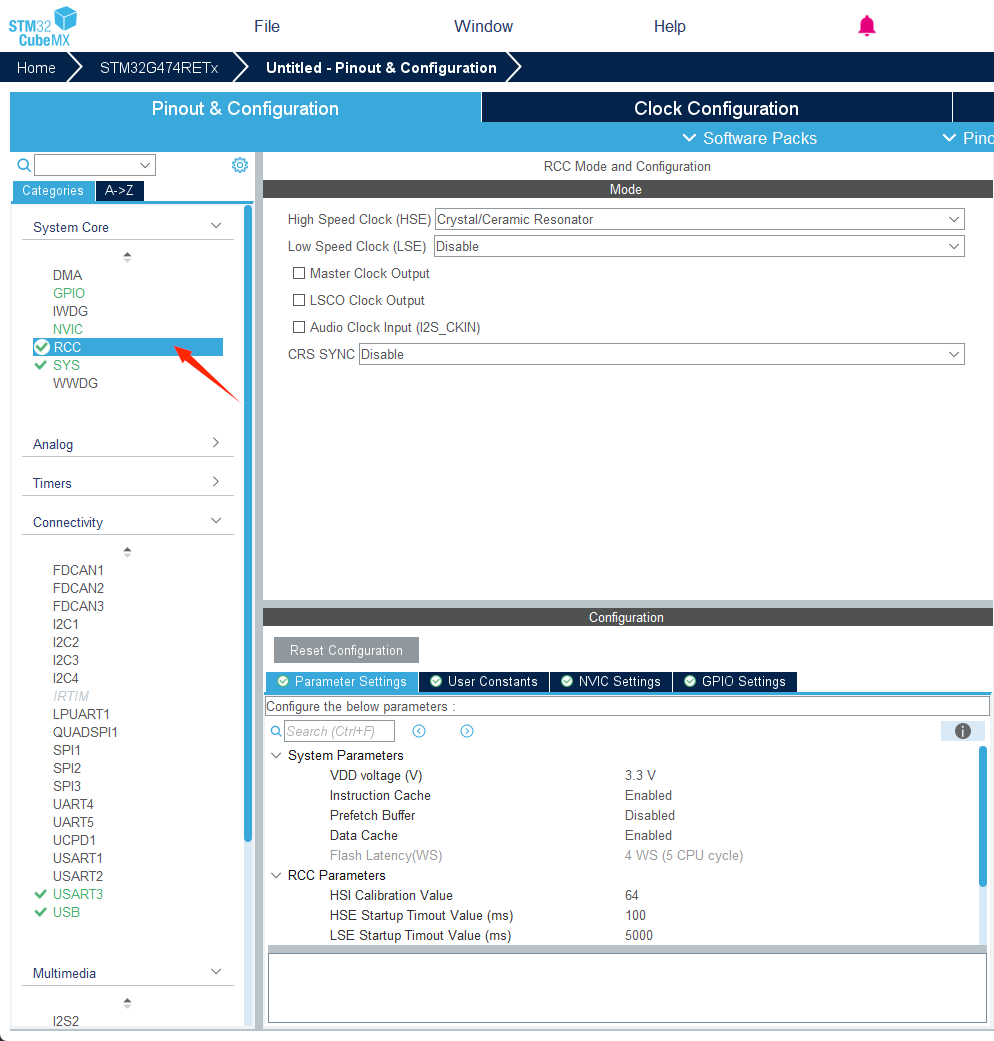Click the checkmark icon beside USB
The width and height of the screenshot is (994, 1041).
click(x=41, y=912)
